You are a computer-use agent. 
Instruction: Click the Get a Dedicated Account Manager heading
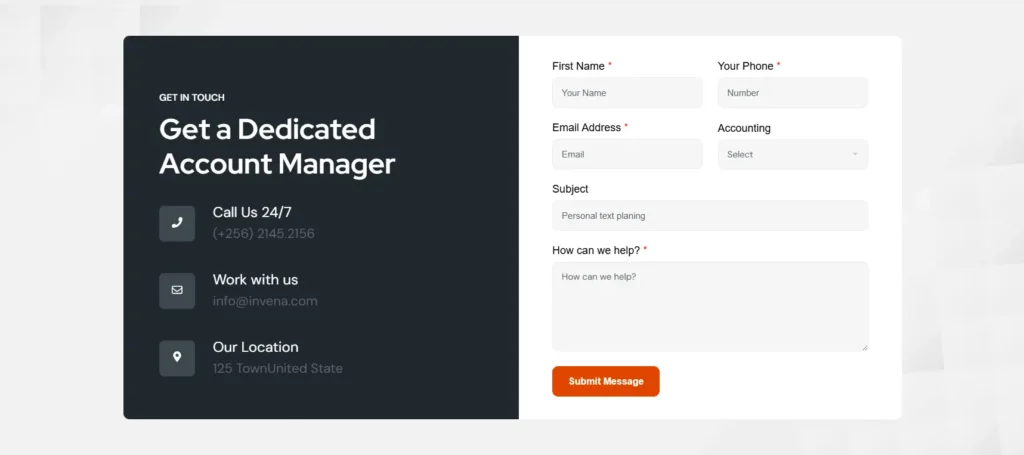[277, 146]
